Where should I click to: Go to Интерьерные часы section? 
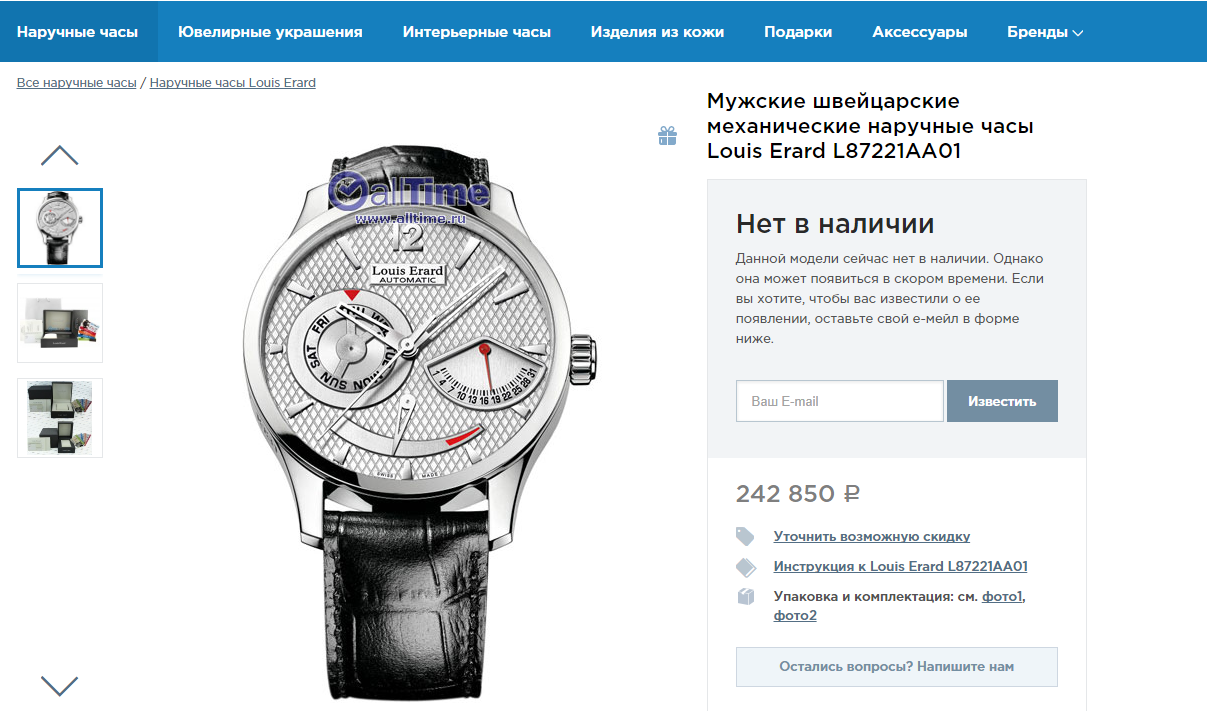[477, 32]
